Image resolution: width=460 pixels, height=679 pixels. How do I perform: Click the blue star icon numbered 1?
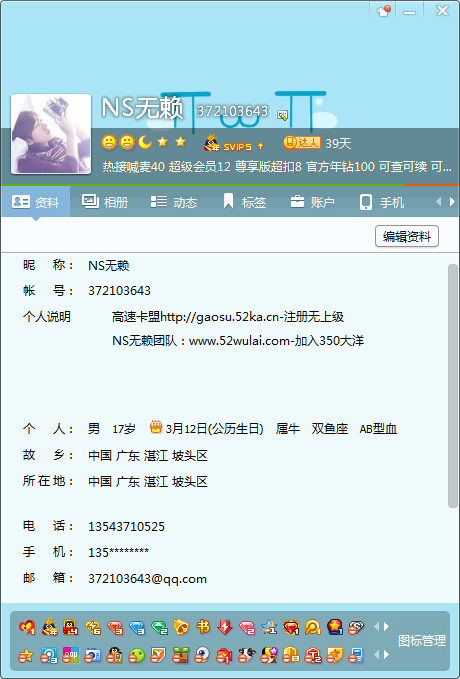[x=269, y=627]
